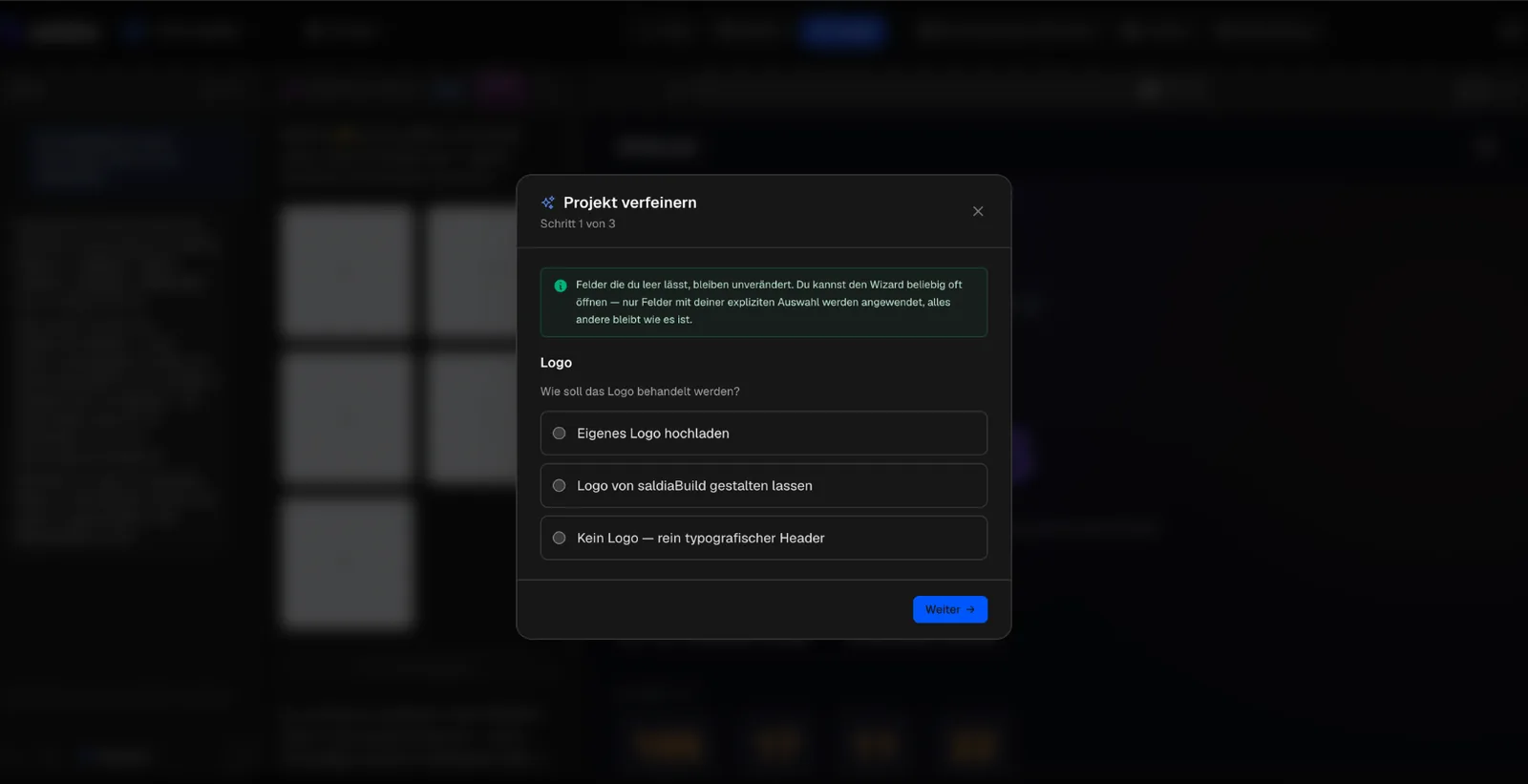
Task: Pick Kein Logo rein typografischer Header radio
Action: 560,539
